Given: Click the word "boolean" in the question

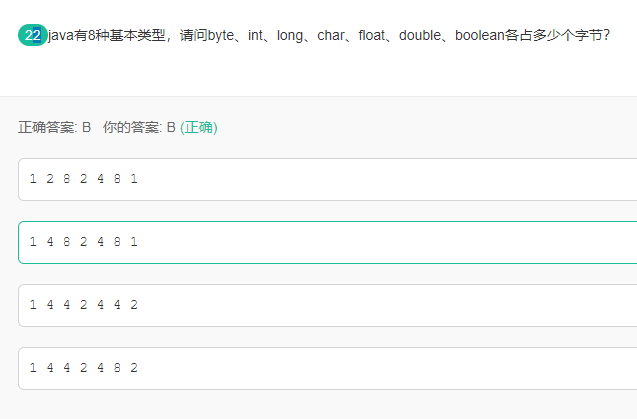Looking at the screenshot, I should (x=479, y=36).
